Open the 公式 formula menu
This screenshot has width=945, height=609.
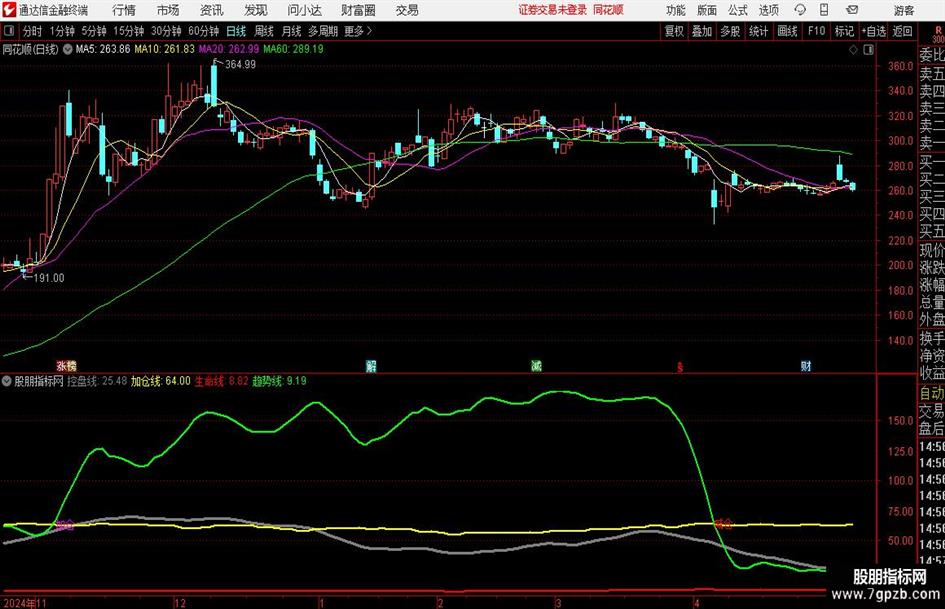(x=738, y=10)
